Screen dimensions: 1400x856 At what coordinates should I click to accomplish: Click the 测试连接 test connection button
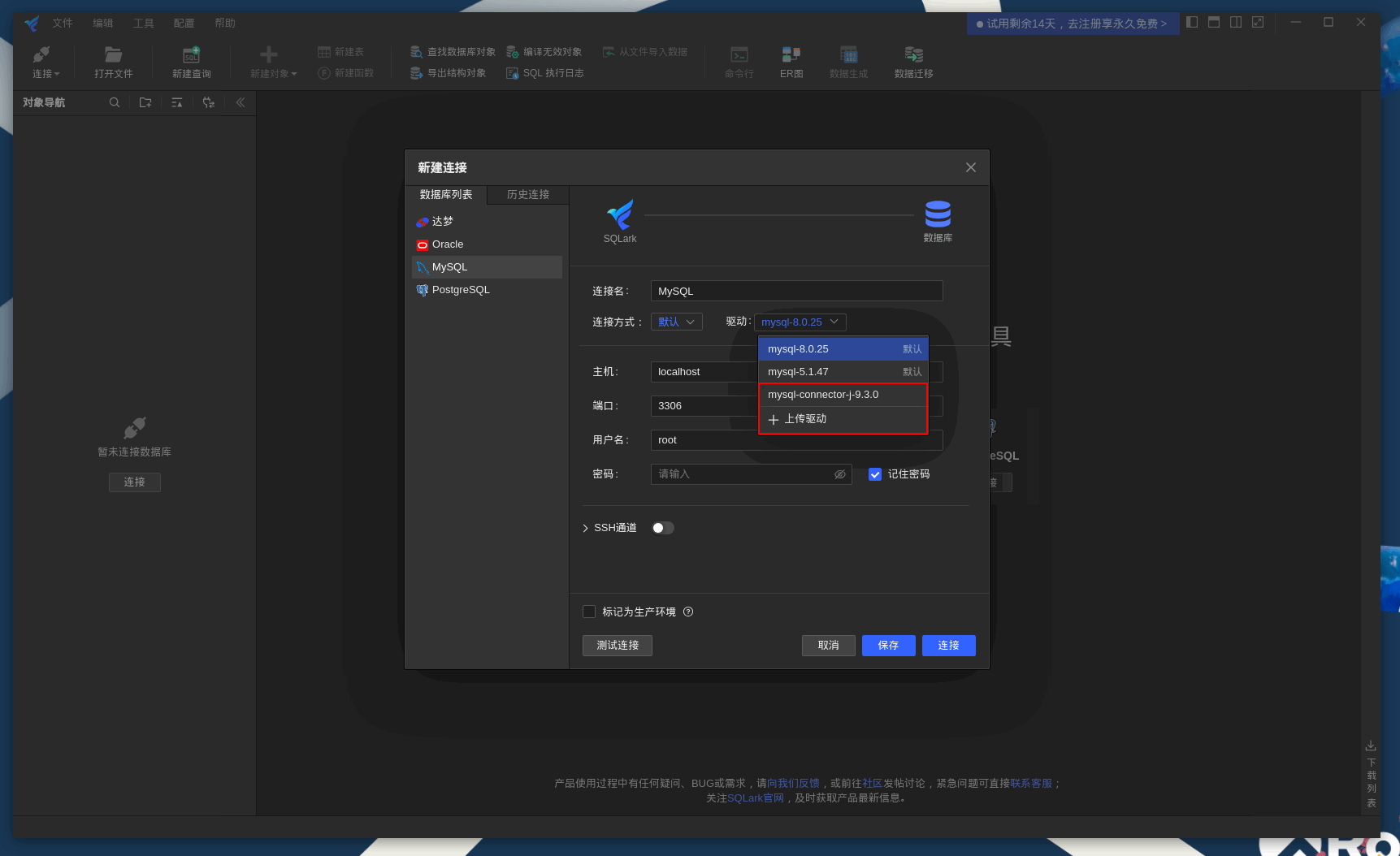tap(617, 646)
